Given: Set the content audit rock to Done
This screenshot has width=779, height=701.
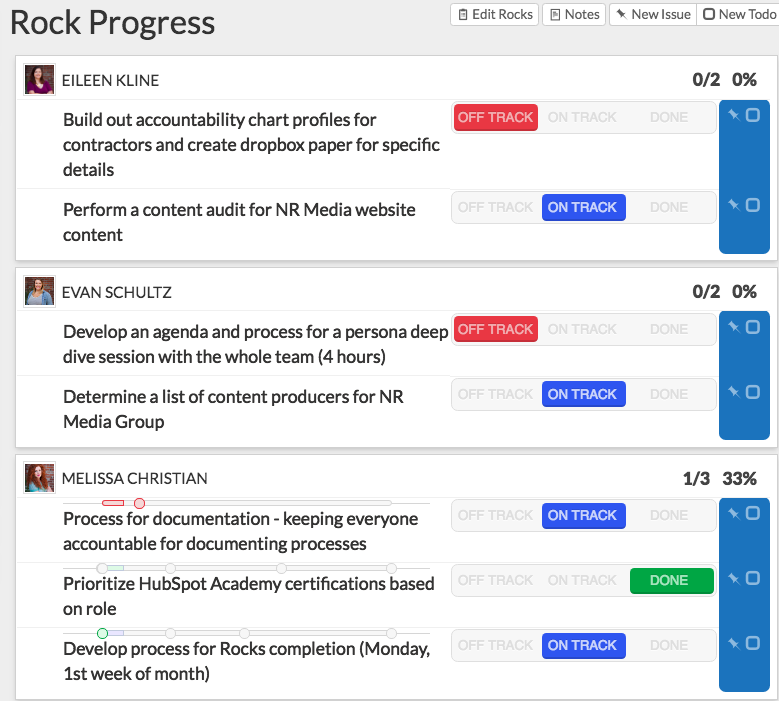Looking at the screenshot, I should click(x=668, y=207).
